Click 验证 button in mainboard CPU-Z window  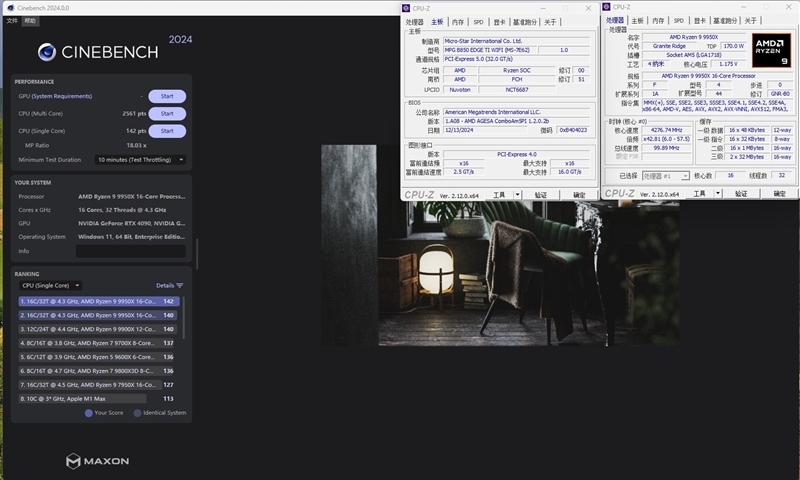(x=540, y=195)
